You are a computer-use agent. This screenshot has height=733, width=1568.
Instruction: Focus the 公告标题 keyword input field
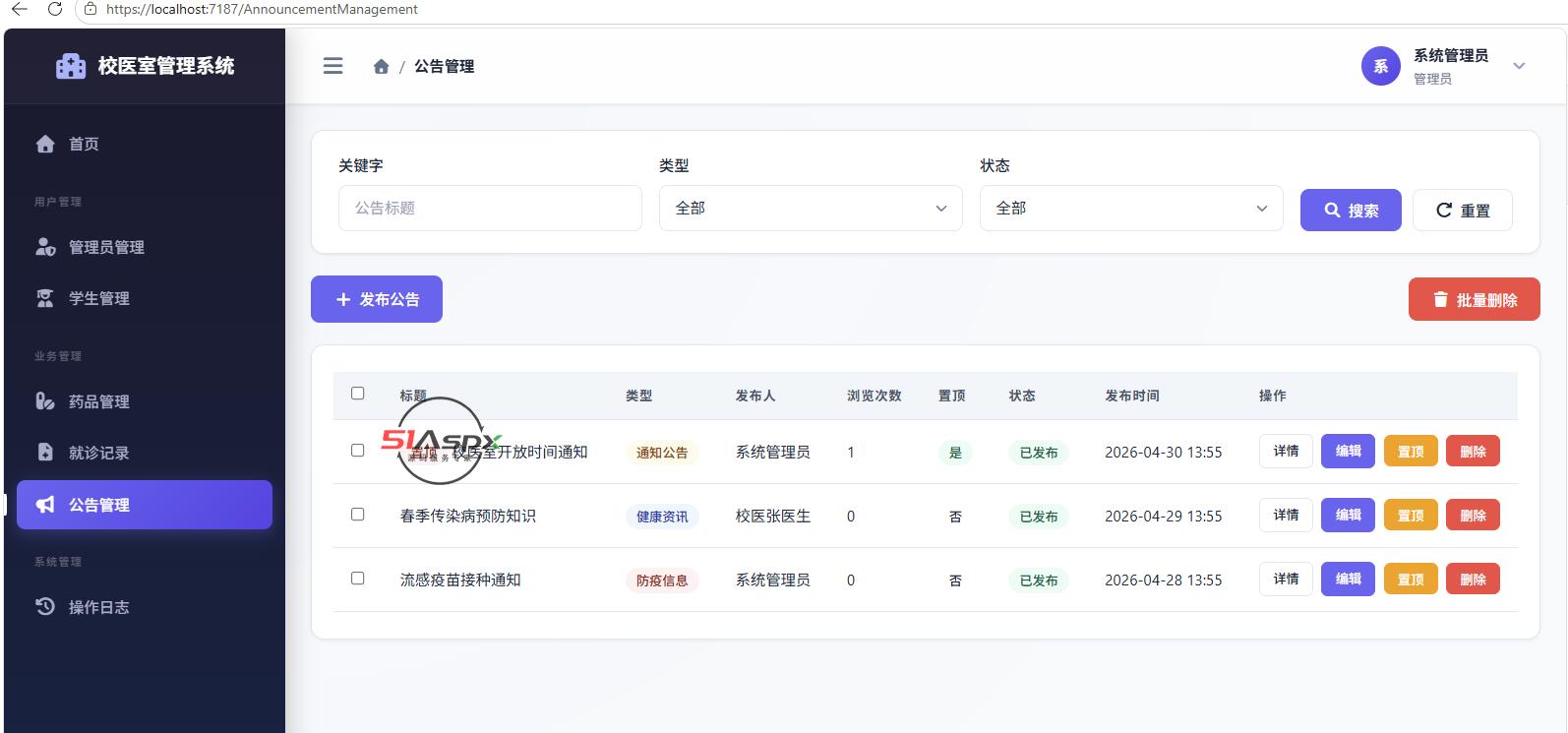(490, 208)
